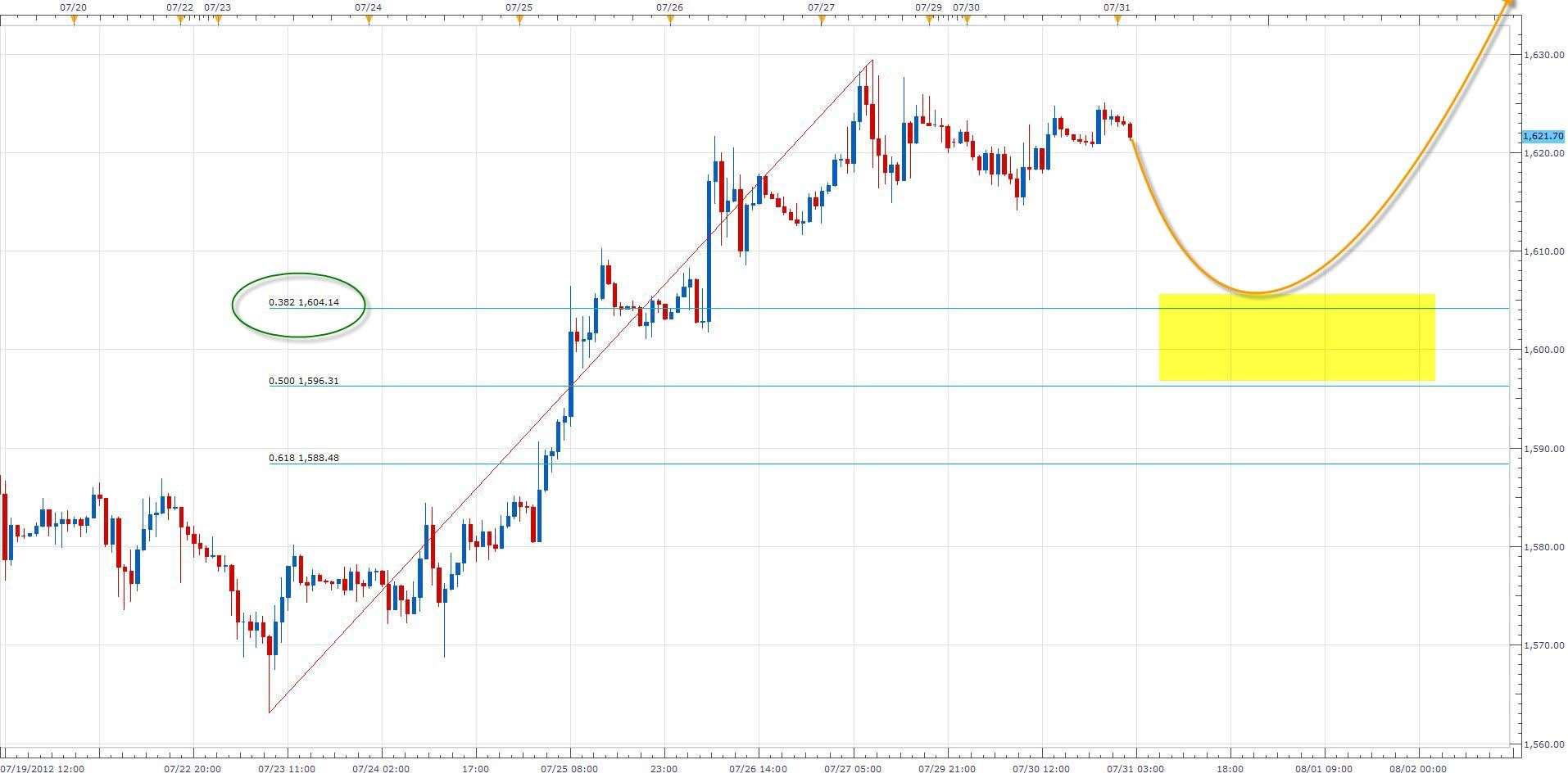Click the 18:00 time axis label
This screenshot has height=778, width=1568.
point(1230,769)
